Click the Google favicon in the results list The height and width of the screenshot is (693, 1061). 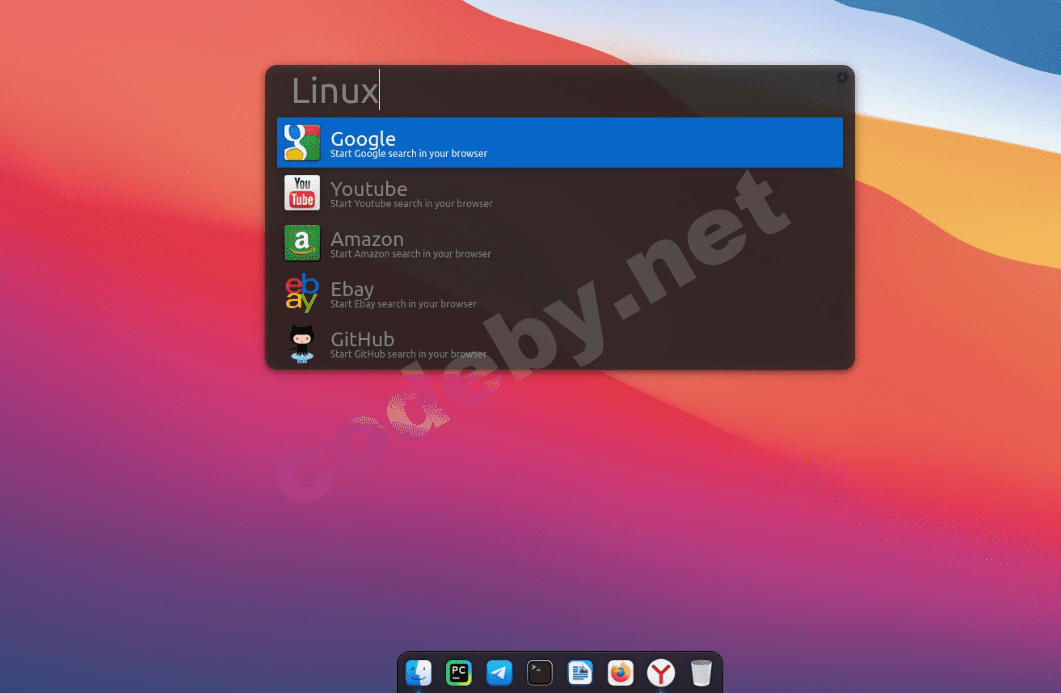(x=301, y=142)
